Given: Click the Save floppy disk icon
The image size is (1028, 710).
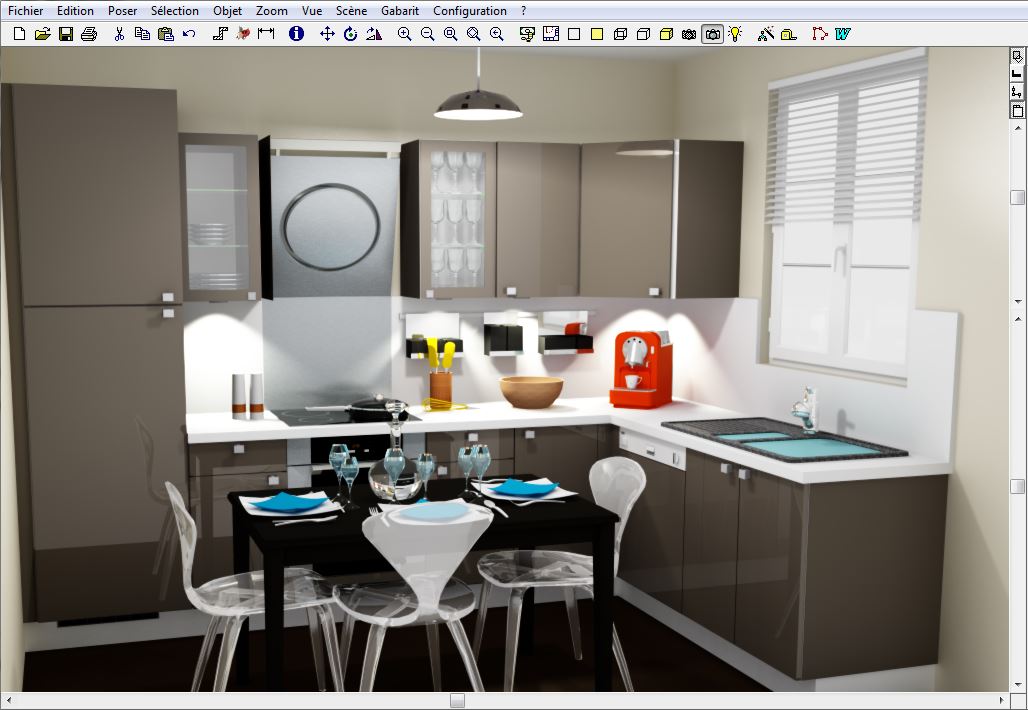Looking at the screenshot, I should pyautogui.click(x=66, y=34).
